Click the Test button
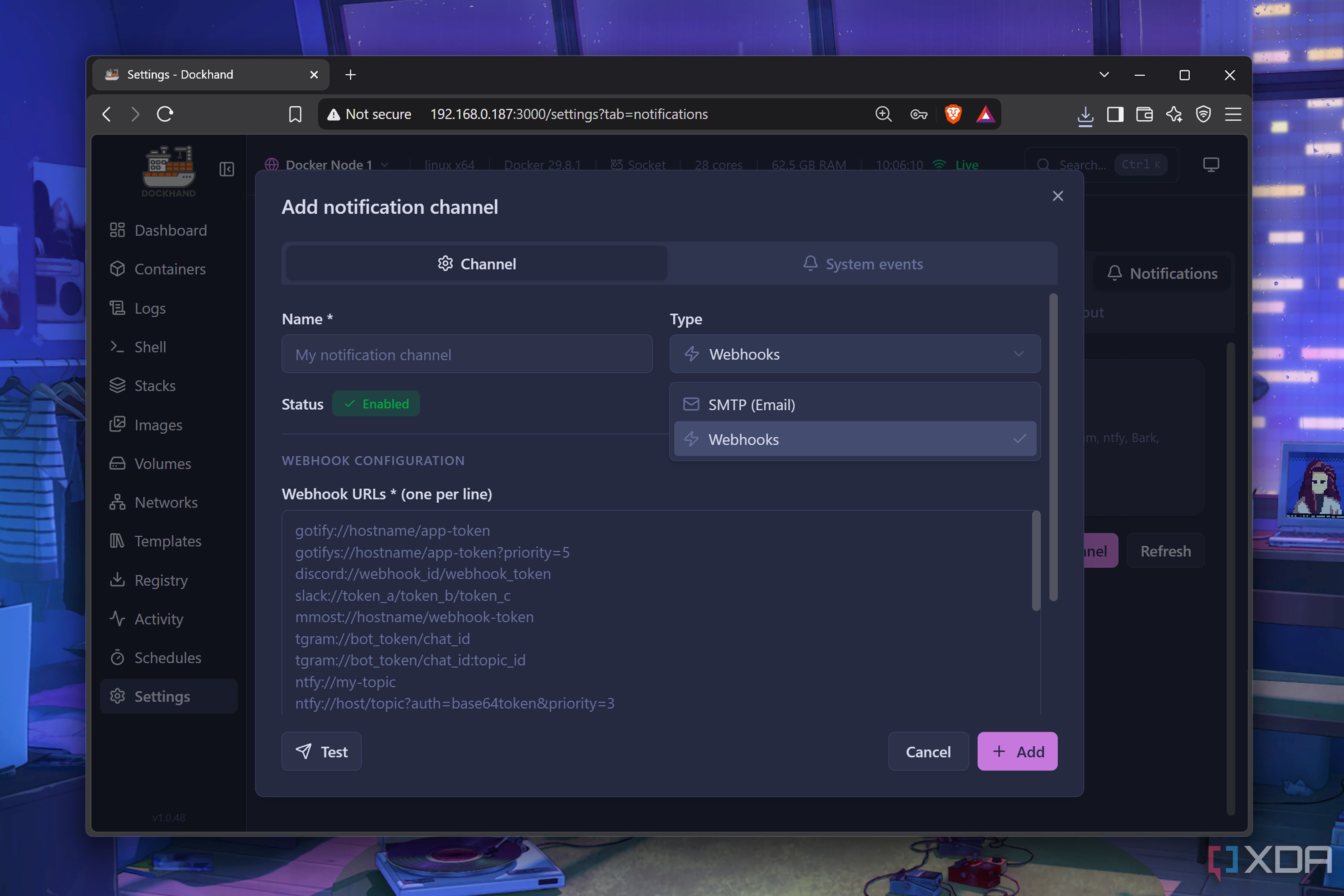 (x=321, y=751)
